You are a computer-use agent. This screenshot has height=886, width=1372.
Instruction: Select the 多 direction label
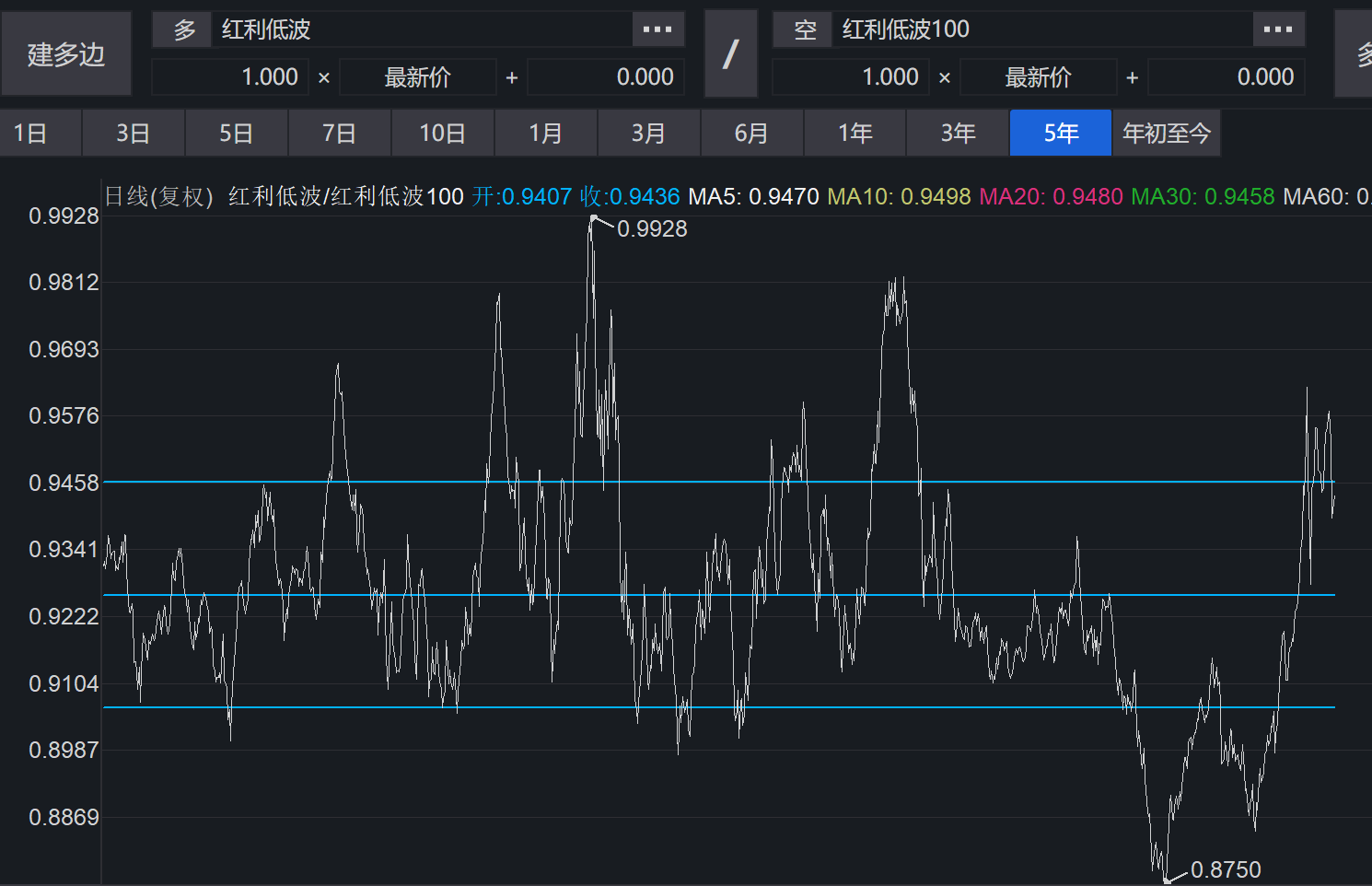point(184,29)
